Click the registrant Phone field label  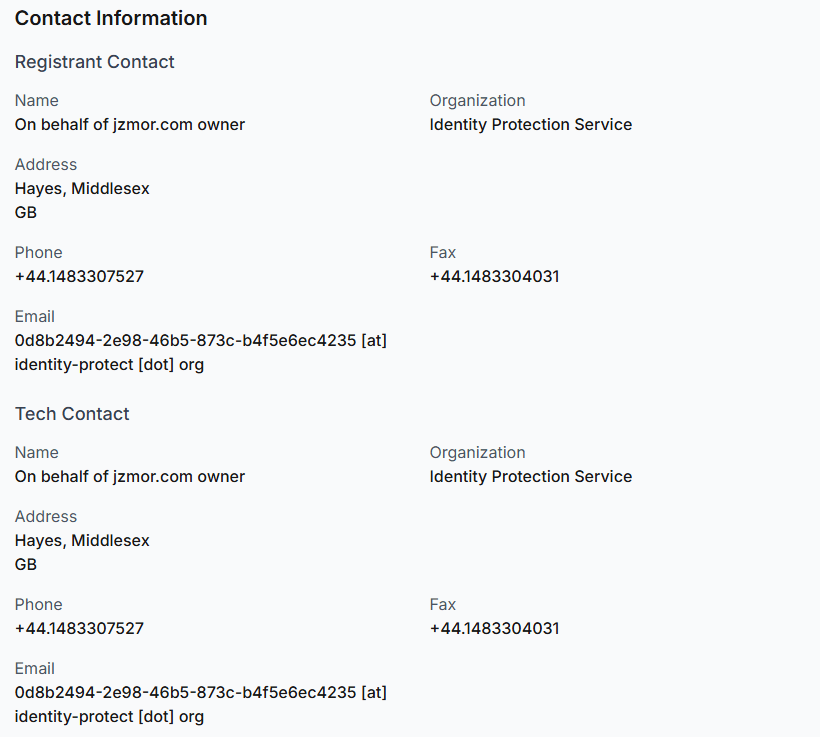[38, 253]
